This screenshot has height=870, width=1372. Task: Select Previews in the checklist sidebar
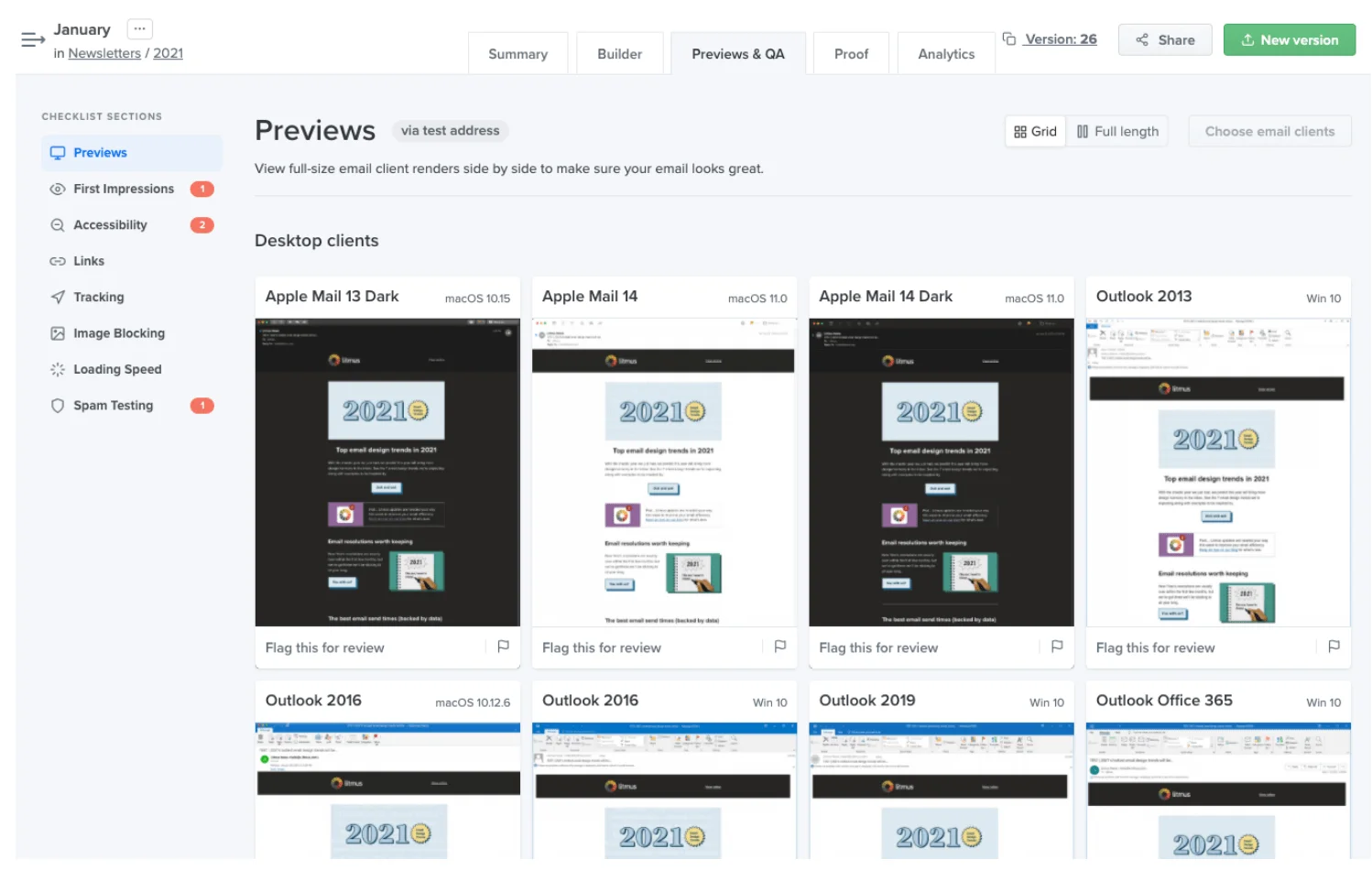132,153
